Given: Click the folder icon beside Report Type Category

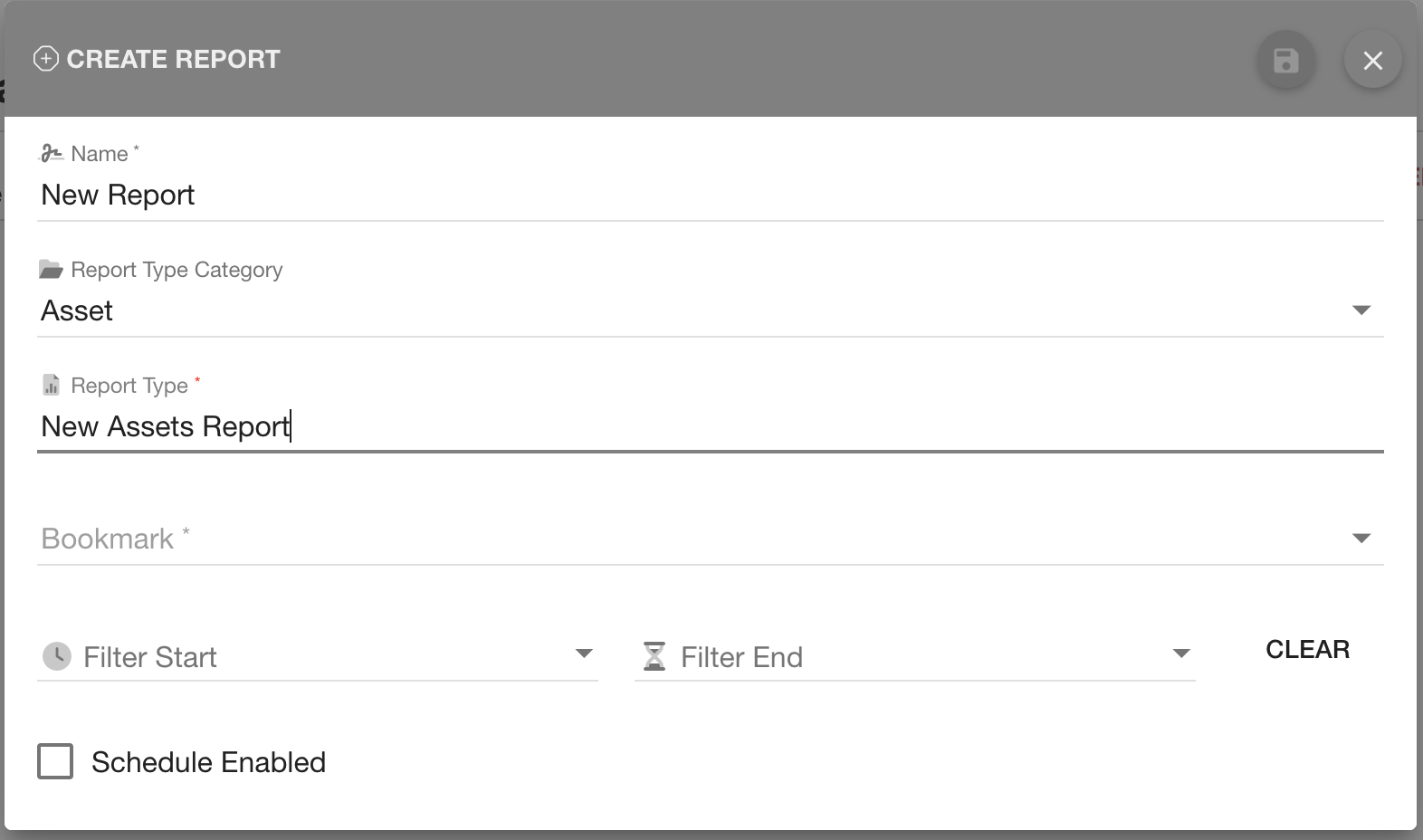Looking at the screenshot, I should (x=51, y=268).
